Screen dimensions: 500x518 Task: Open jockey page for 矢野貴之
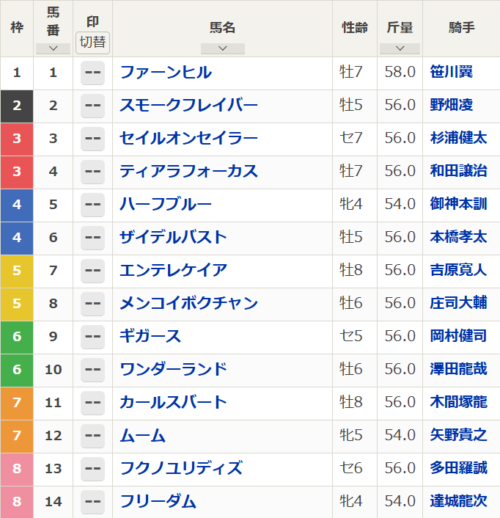point(459,435)
